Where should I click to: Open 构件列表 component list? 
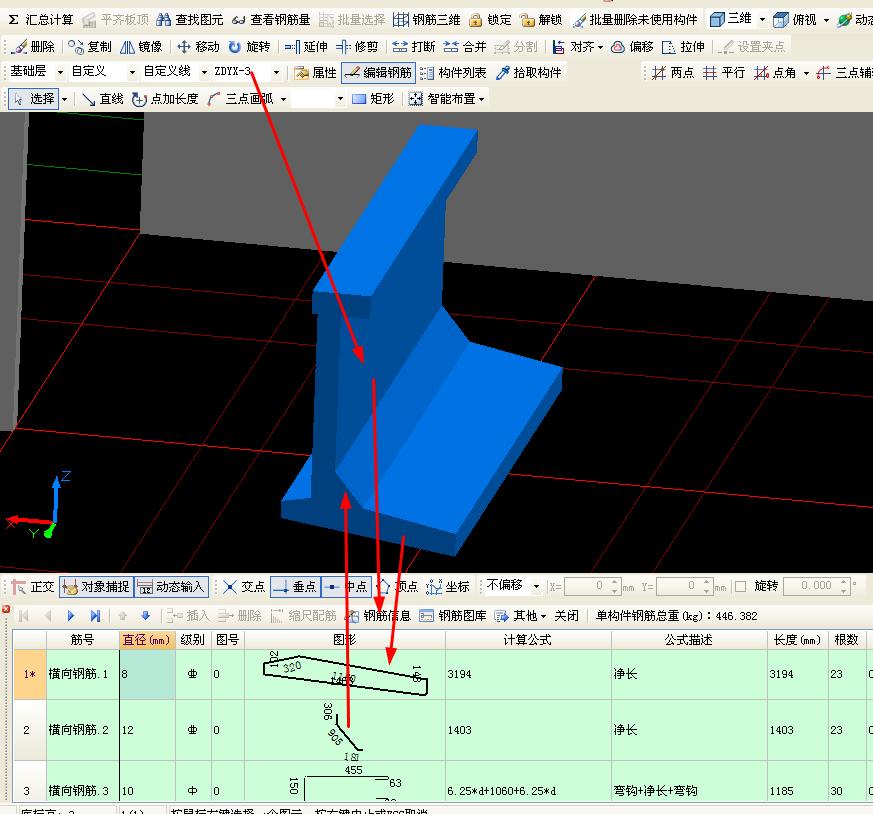pyautogui.click(x=453, y=73)
